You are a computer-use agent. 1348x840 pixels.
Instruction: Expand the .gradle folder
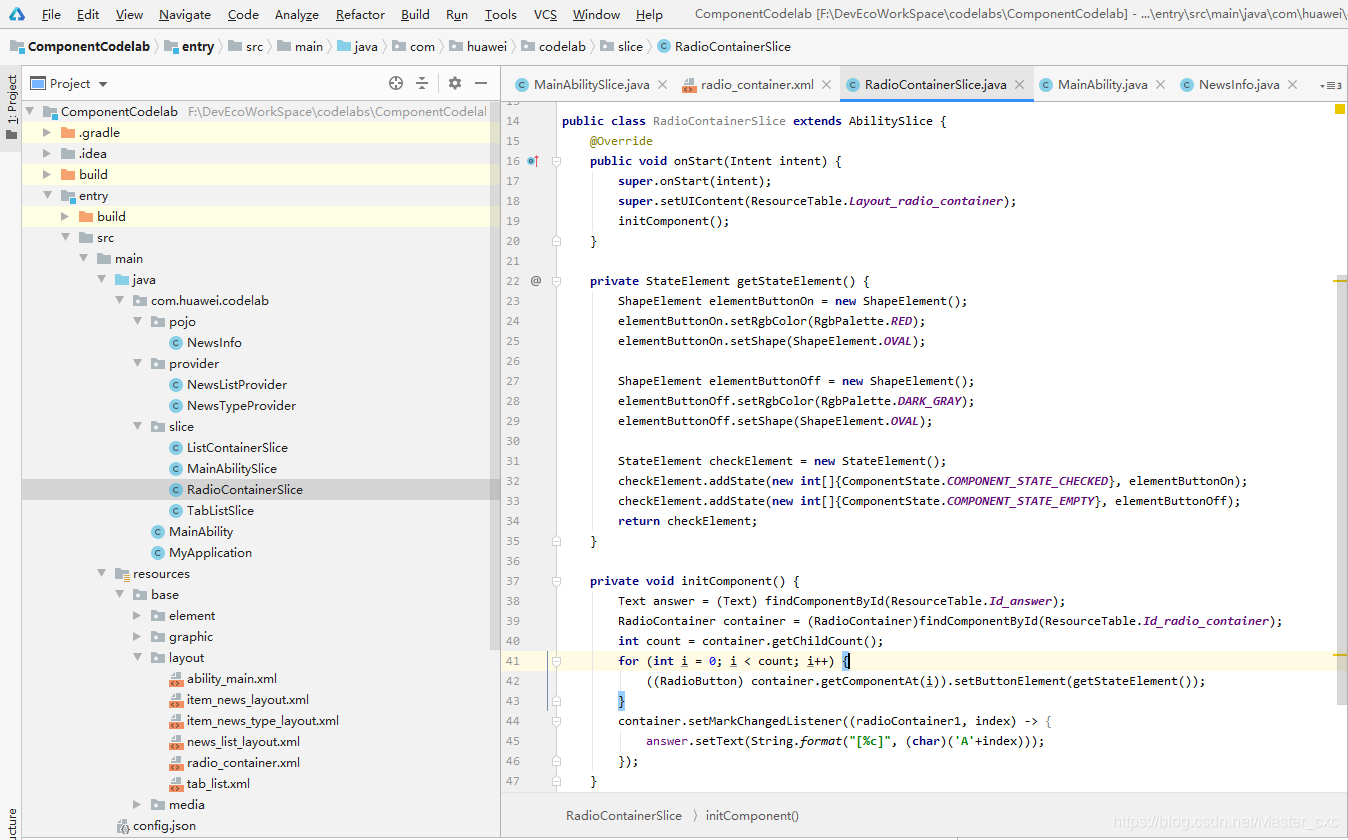(47, 132)
